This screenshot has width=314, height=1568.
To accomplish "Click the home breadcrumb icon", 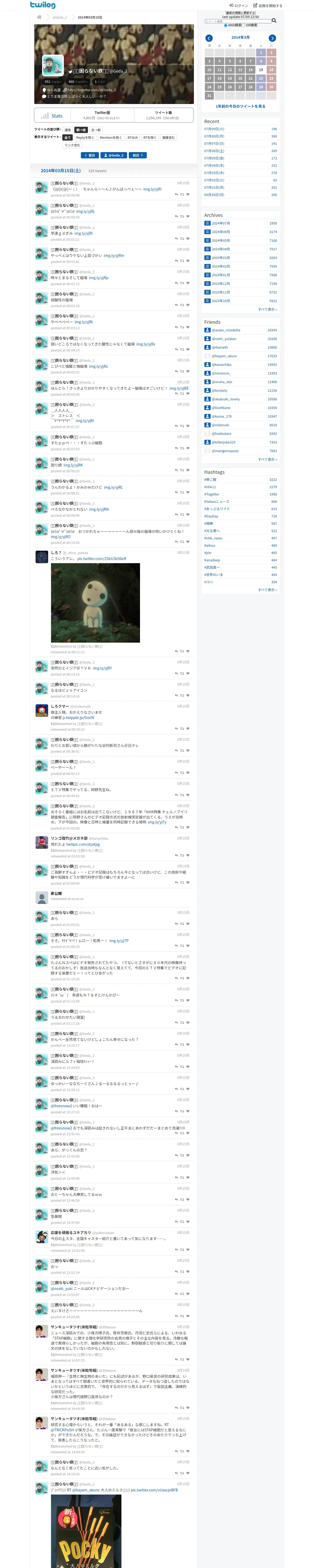I will click(x=39, y=17).
